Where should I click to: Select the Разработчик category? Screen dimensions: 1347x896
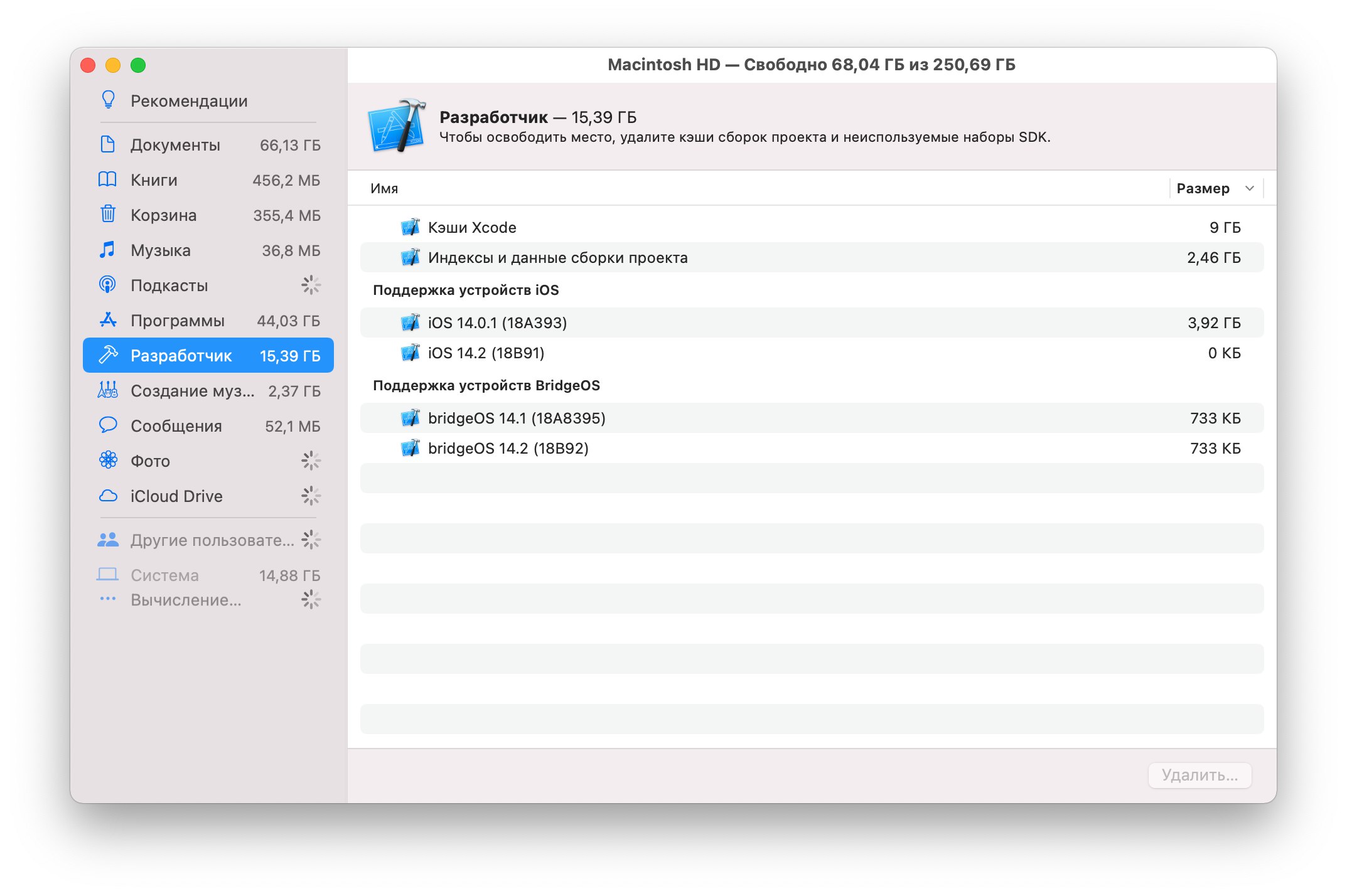208,355
